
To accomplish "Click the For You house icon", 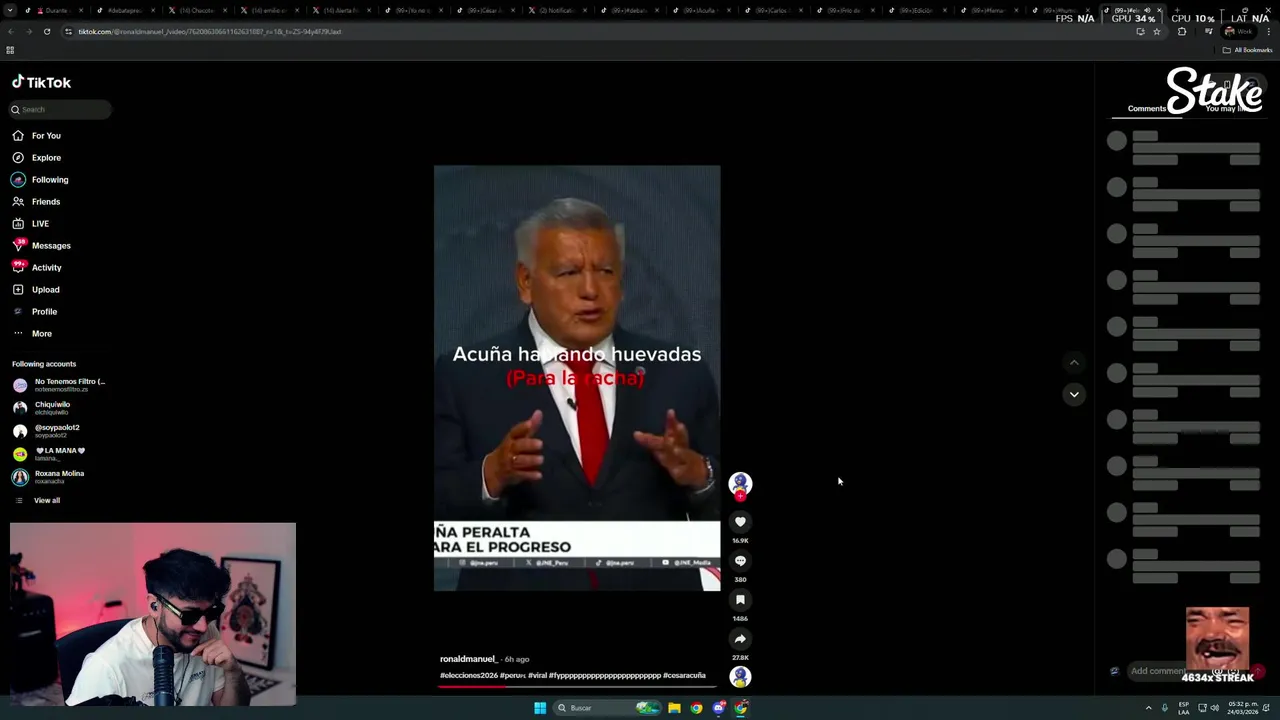I will click(18, 136).
